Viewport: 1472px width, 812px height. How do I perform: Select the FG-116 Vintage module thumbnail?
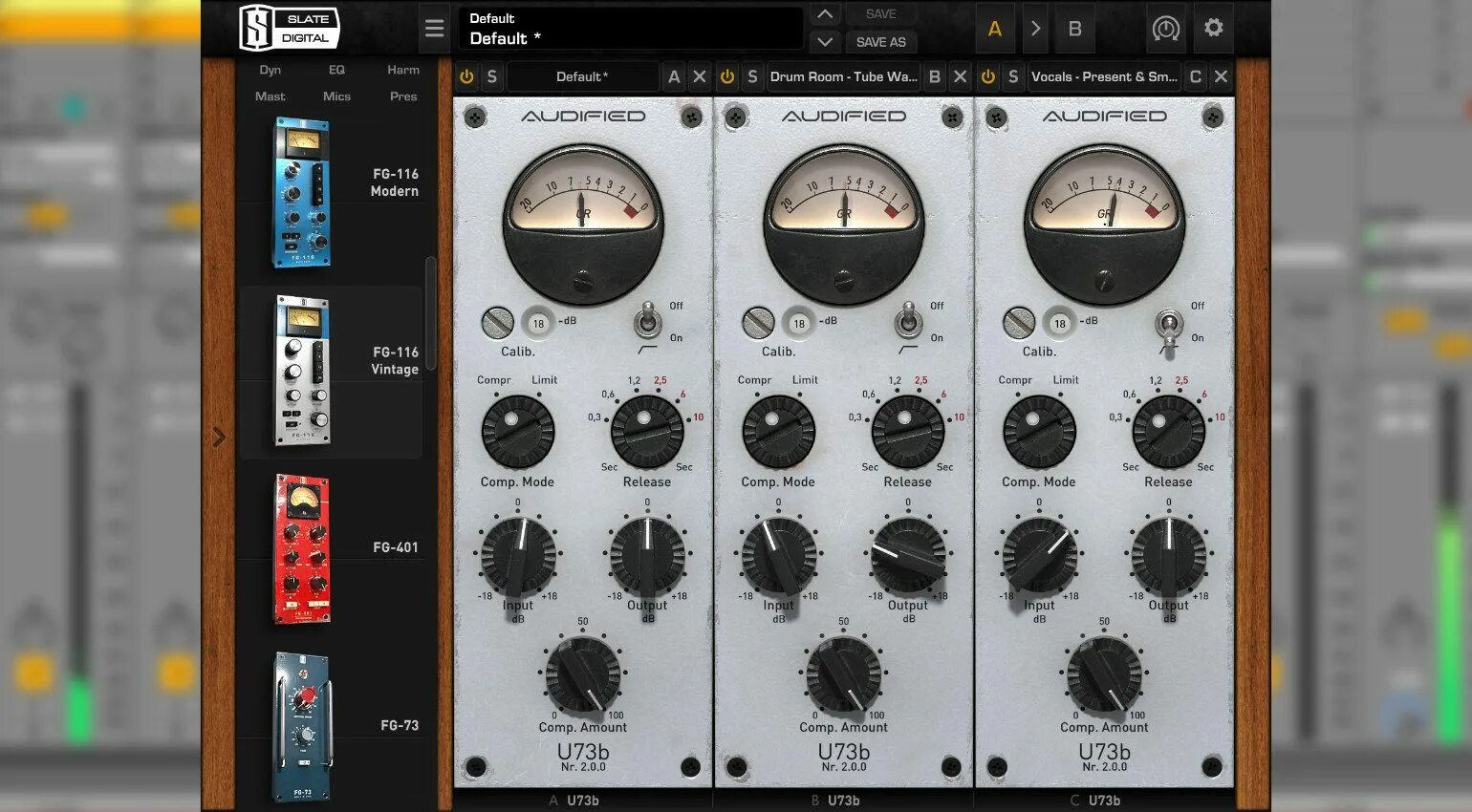(x=302, y=371)
